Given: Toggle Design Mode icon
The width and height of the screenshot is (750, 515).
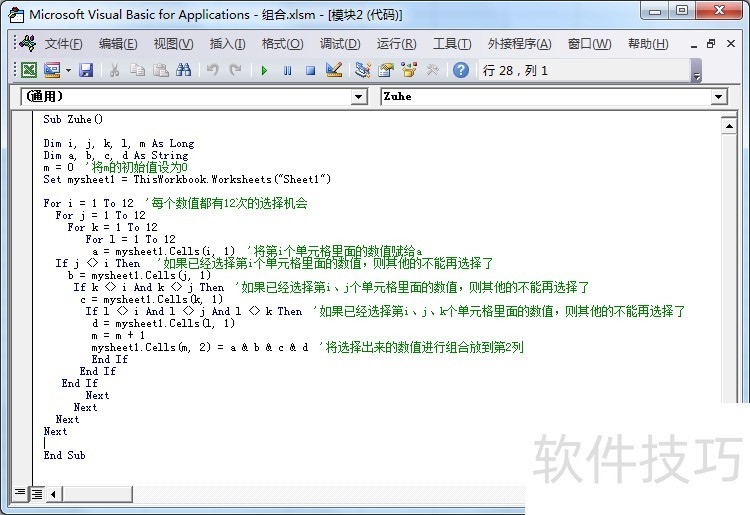Looking at the screenshot, I should coord(333,70).
